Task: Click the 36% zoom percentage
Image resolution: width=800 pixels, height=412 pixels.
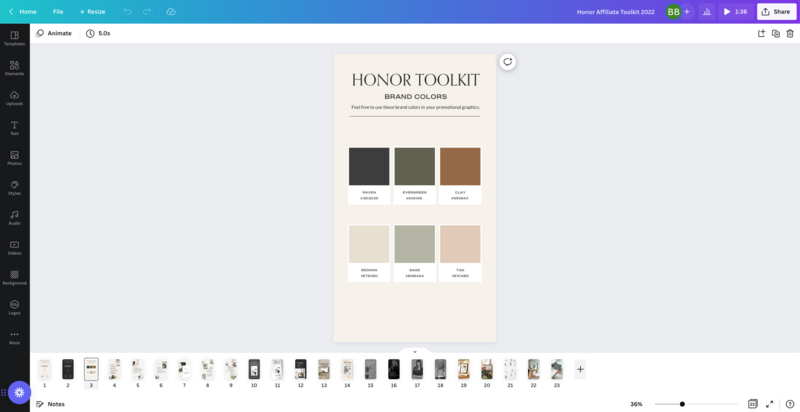Action: point(636,404)
